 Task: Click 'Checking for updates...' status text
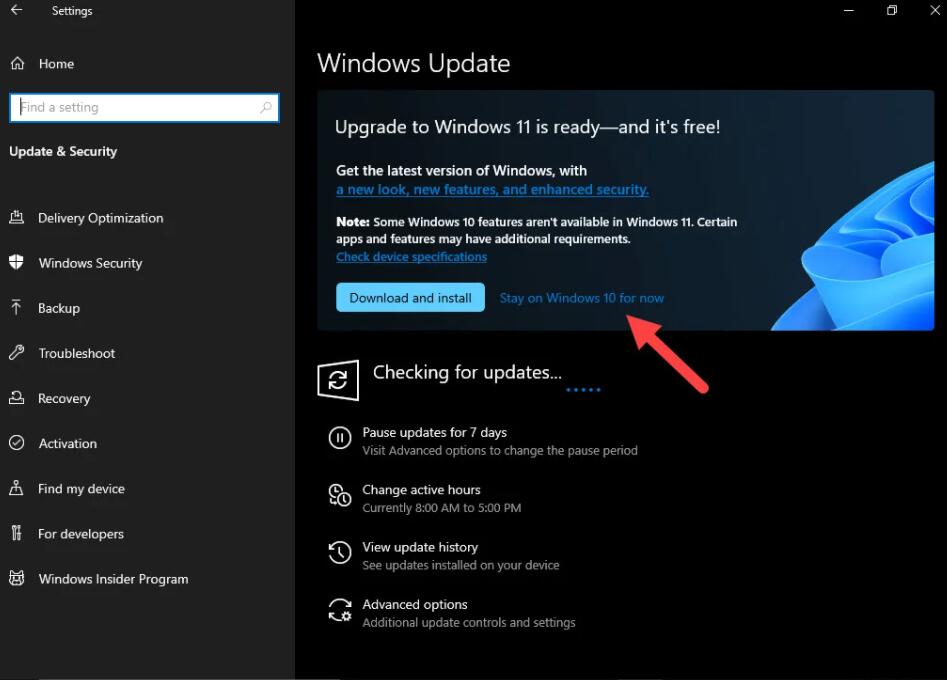(x=467, y=373)
